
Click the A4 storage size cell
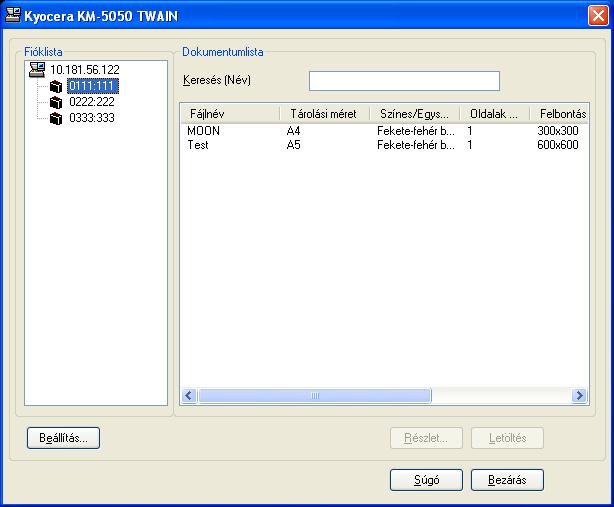point(293,131)
